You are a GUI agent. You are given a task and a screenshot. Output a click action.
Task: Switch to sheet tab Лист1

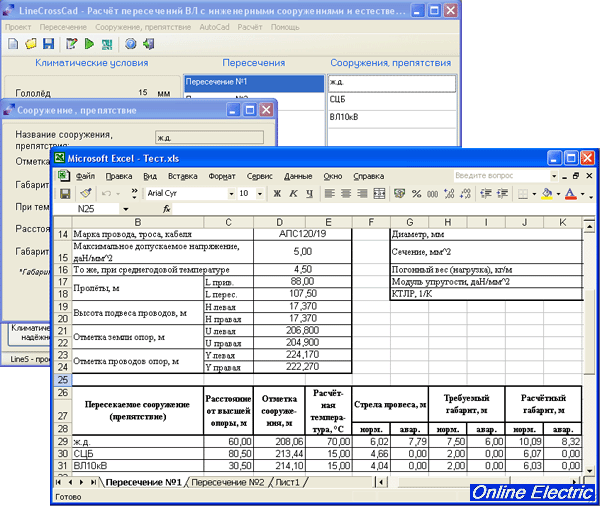[x=287, y=482]
